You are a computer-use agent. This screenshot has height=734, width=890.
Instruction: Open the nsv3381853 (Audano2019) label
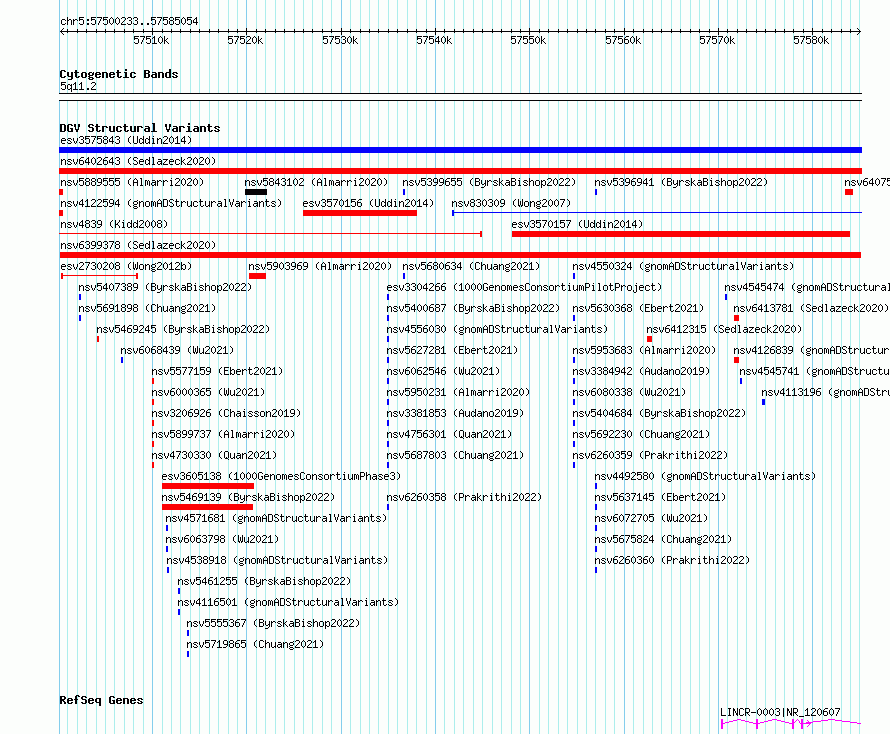point(455,413)
